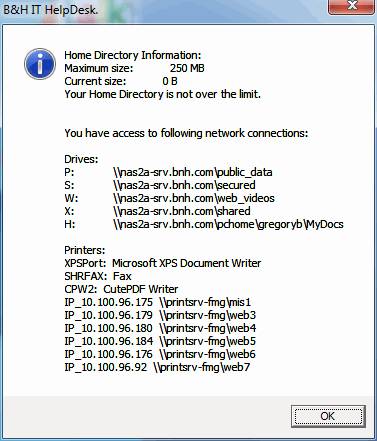Click the X: drive letter
This screenshot has height=441, width=377.
point(69,211)
